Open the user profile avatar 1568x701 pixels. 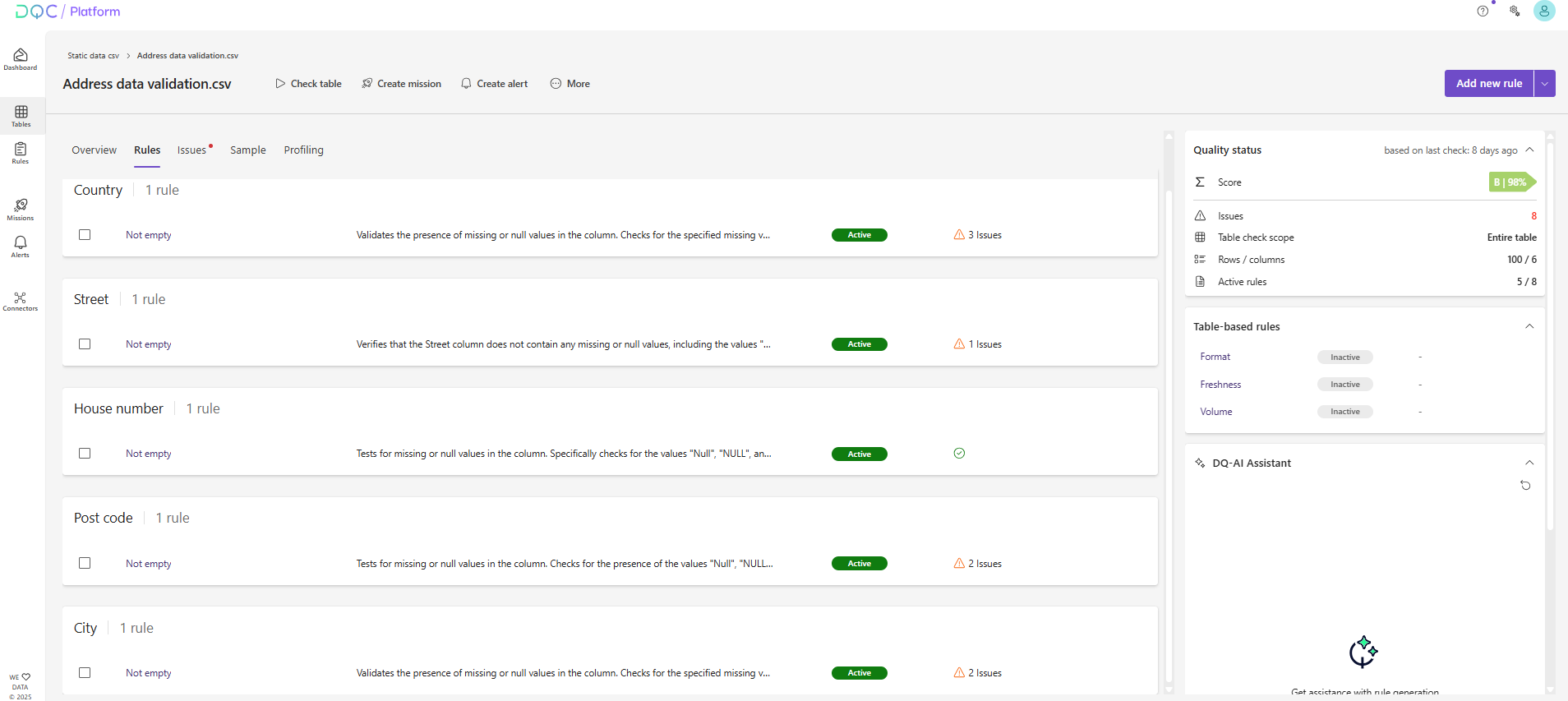tap(1544, 12)
